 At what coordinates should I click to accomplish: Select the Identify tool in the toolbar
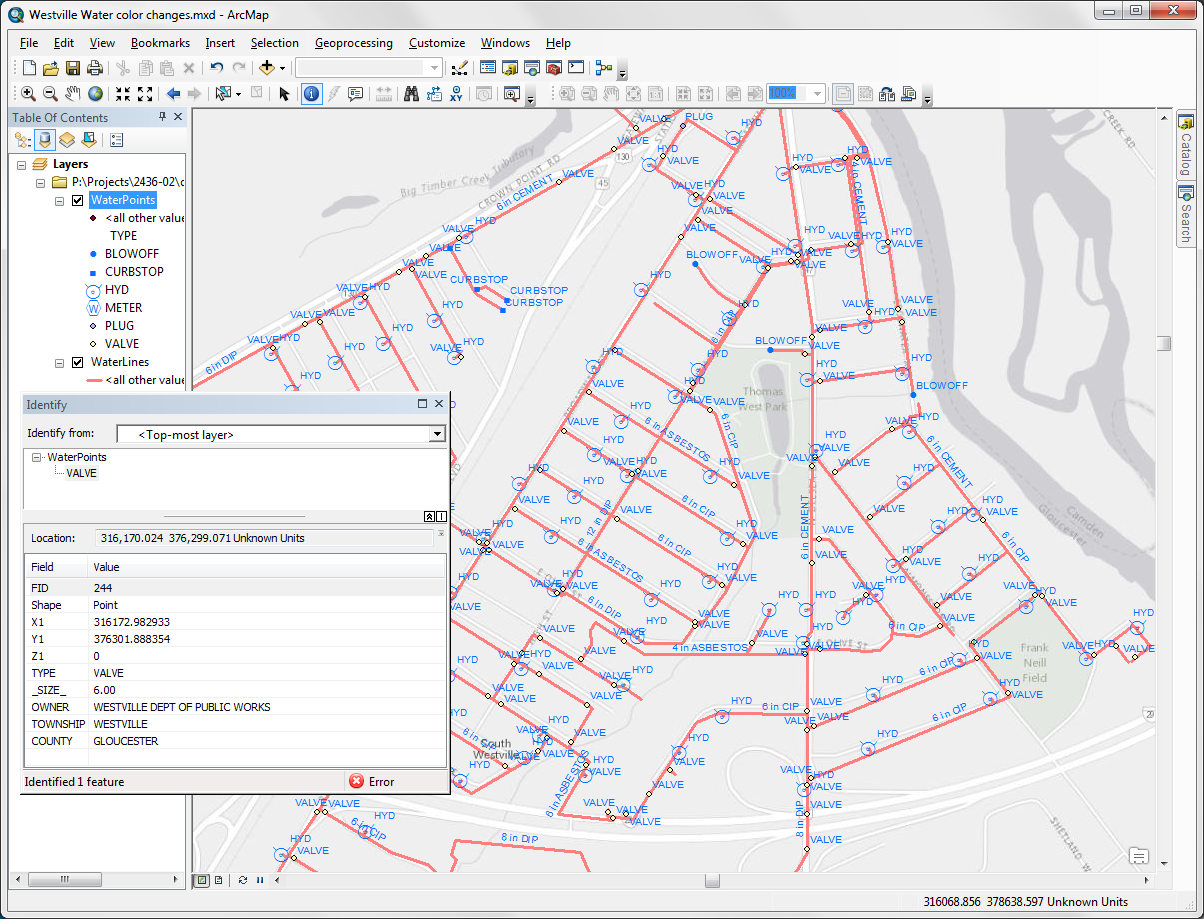tap(311, 94)
